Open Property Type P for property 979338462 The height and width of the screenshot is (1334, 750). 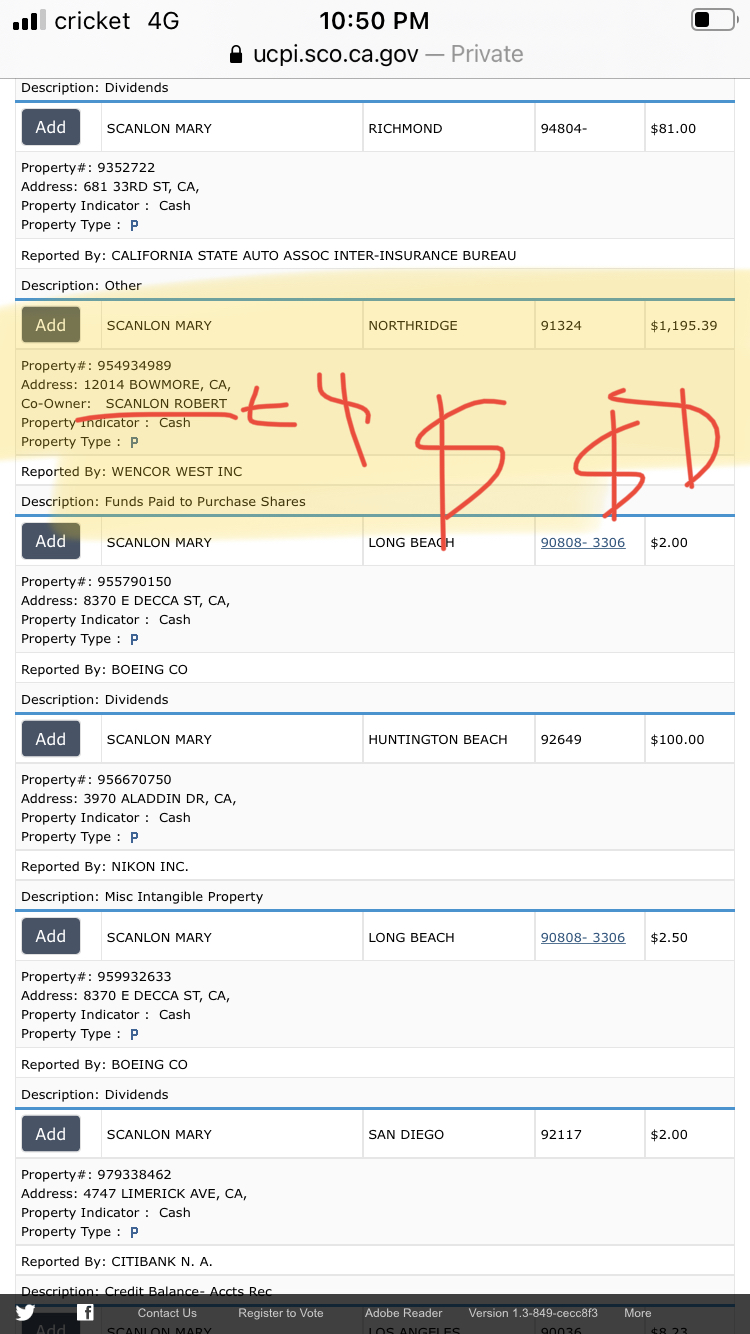134,1232
